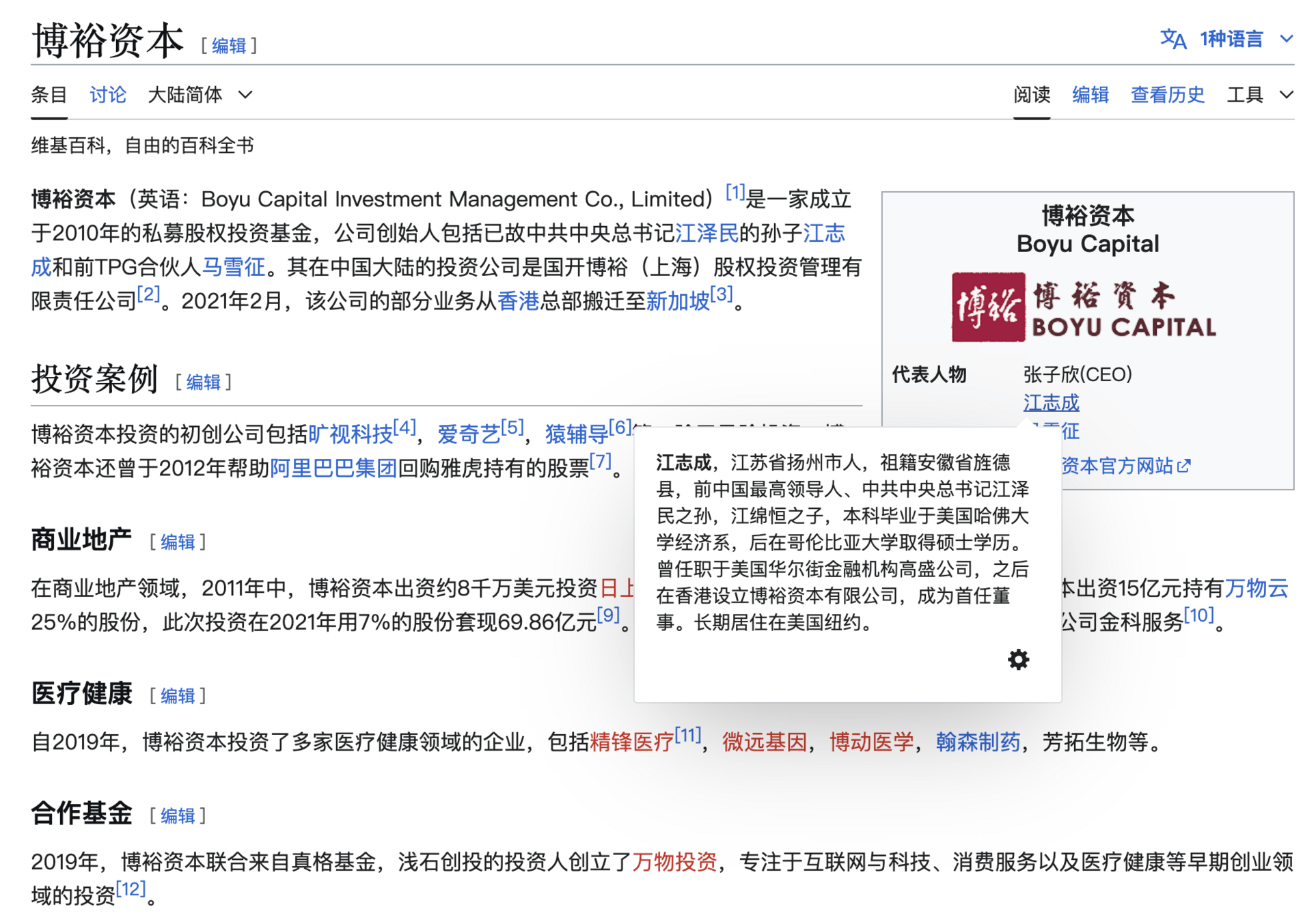Open the 江泽民 article link
Screen dimensions: 1316x922
tap(706, 233)
